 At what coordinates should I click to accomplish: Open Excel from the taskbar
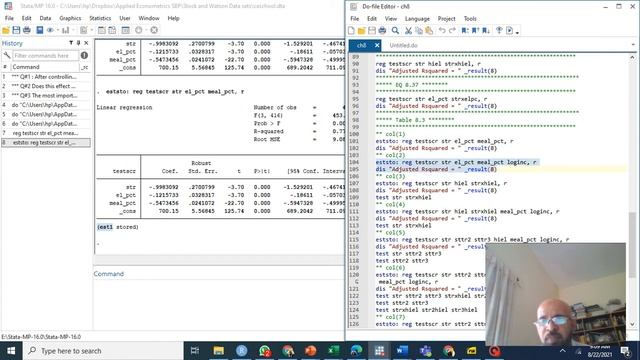coord(333,351)
